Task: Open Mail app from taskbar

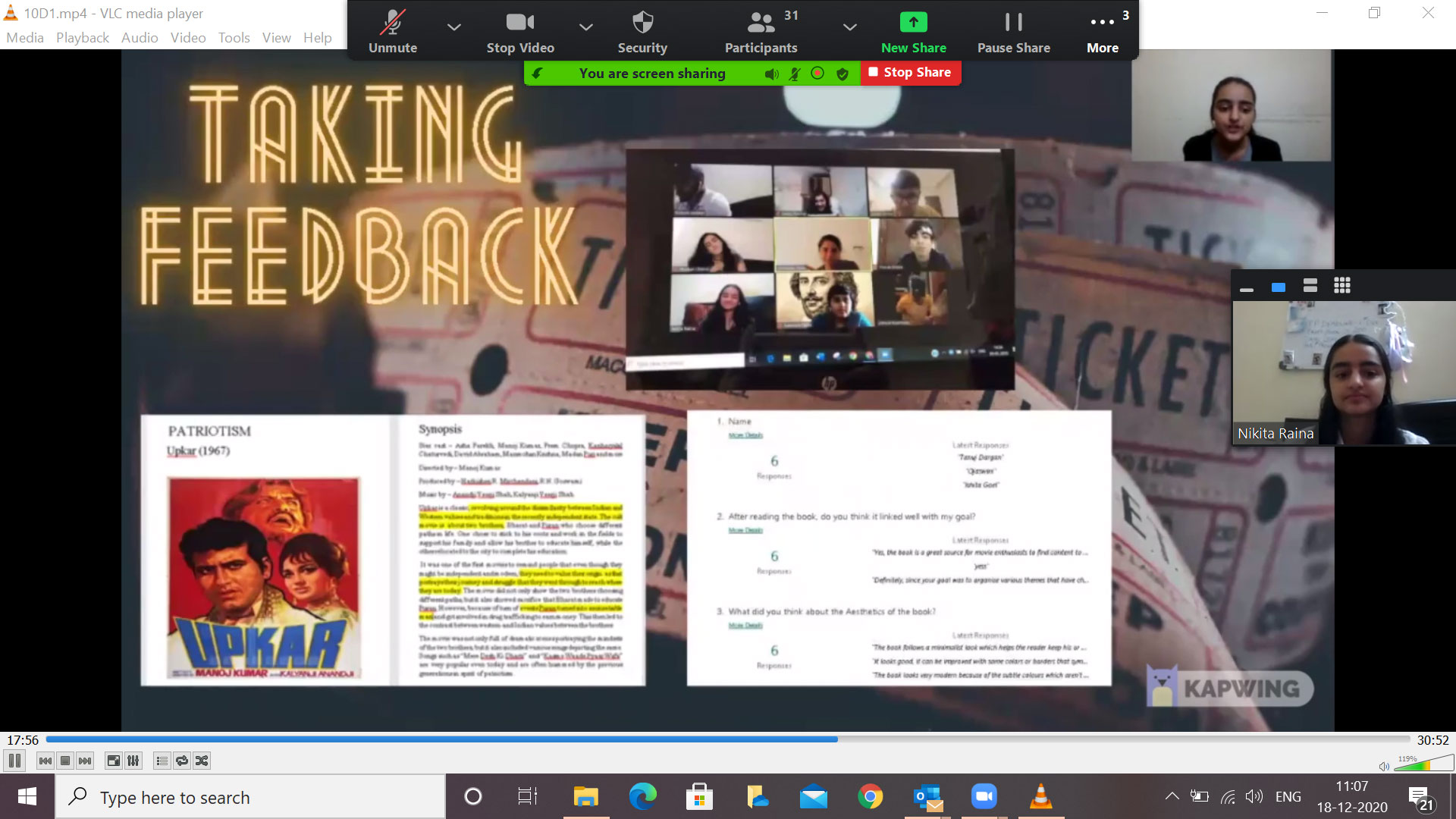Action: (x=814, y=797)
